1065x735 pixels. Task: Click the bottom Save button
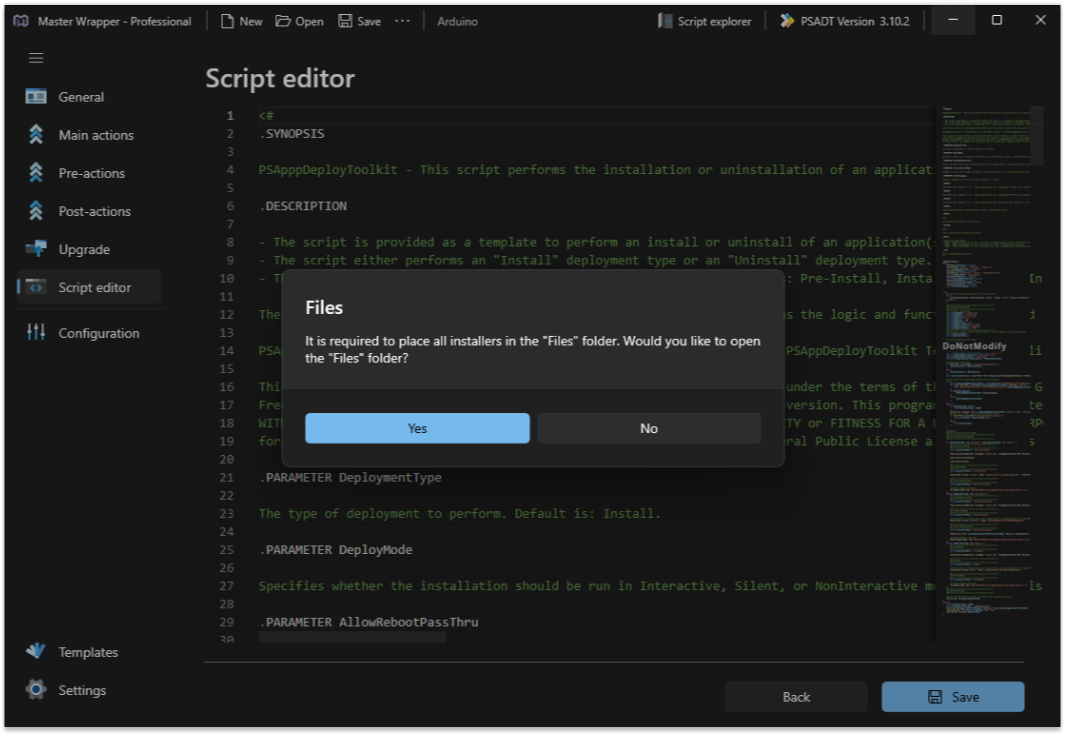coord(953,697)
